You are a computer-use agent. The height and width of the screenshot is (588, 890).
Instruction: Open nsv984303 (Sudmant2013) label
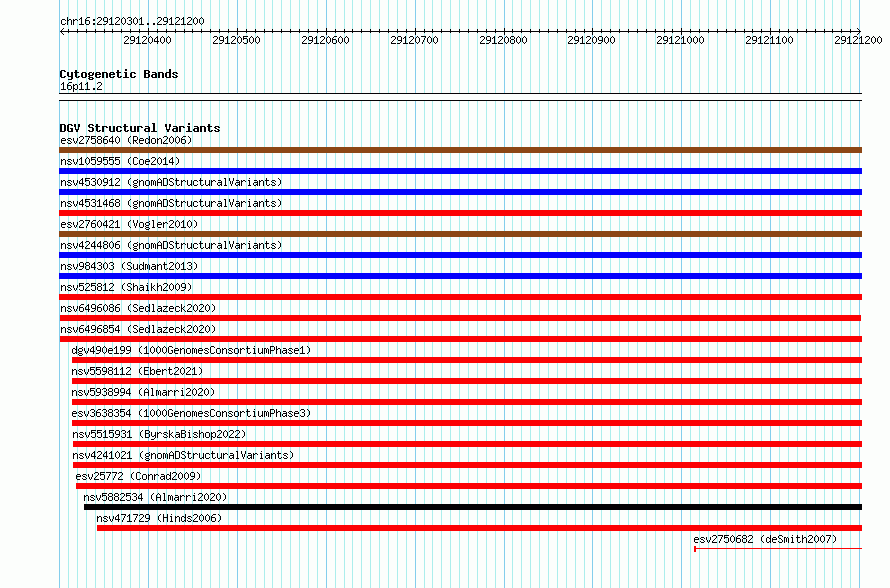pos(129,266)
